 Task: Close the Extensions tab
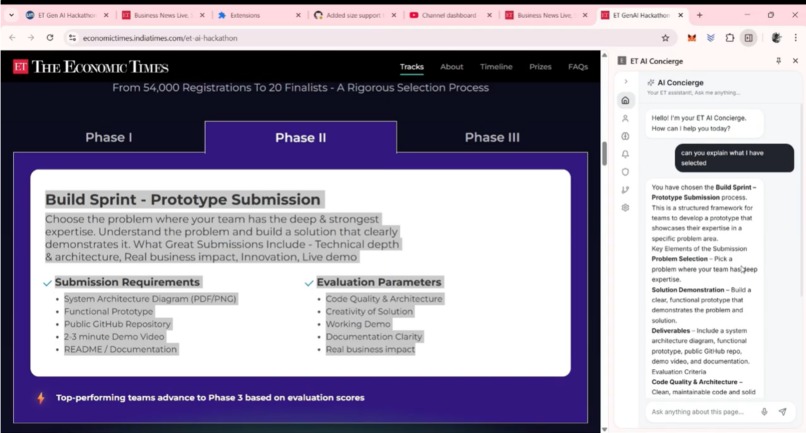pyautogui.click(x=298, y=15)
